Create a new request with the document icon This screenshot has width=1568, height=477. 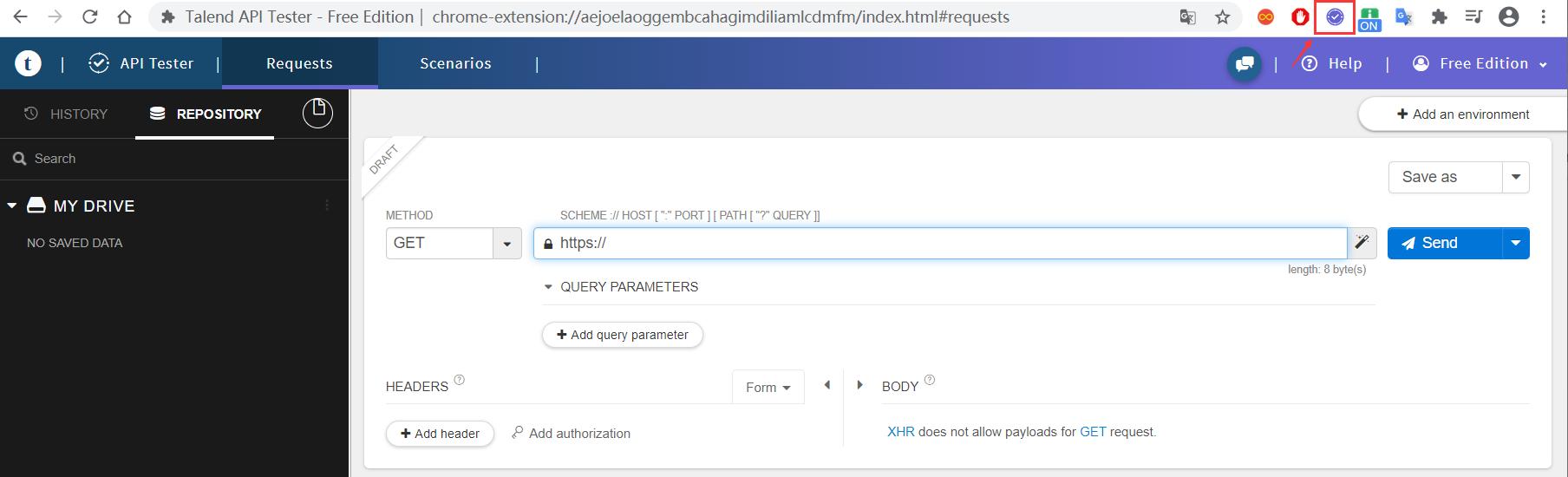click(317, 113)
